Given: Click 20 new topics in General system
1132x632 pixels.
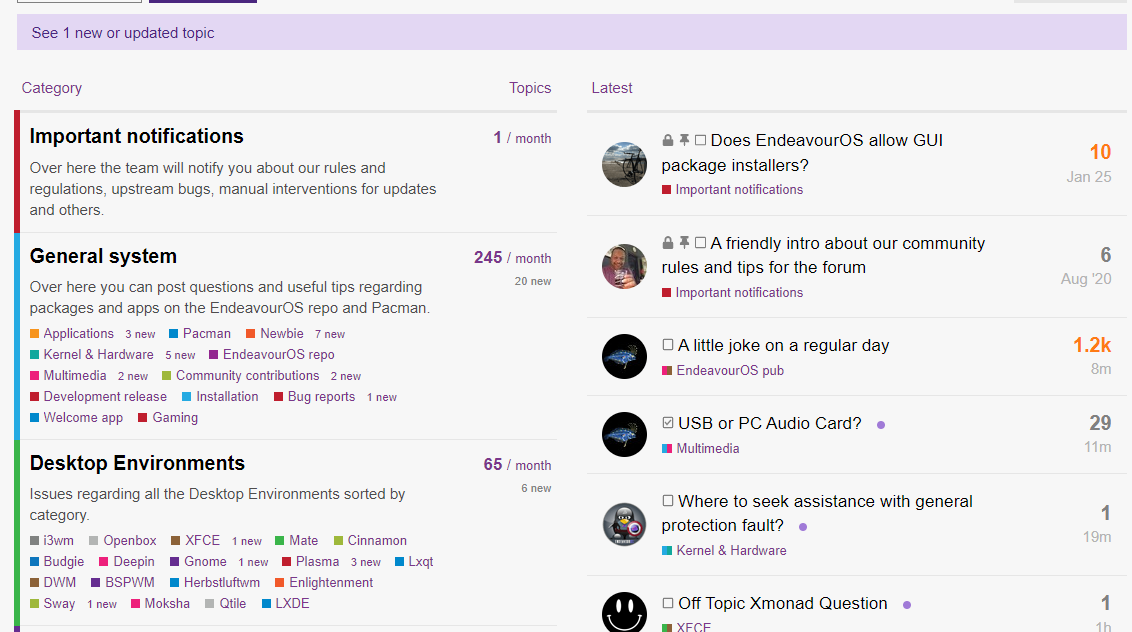Looking at the screenshot, I should [x=533, y=281].
